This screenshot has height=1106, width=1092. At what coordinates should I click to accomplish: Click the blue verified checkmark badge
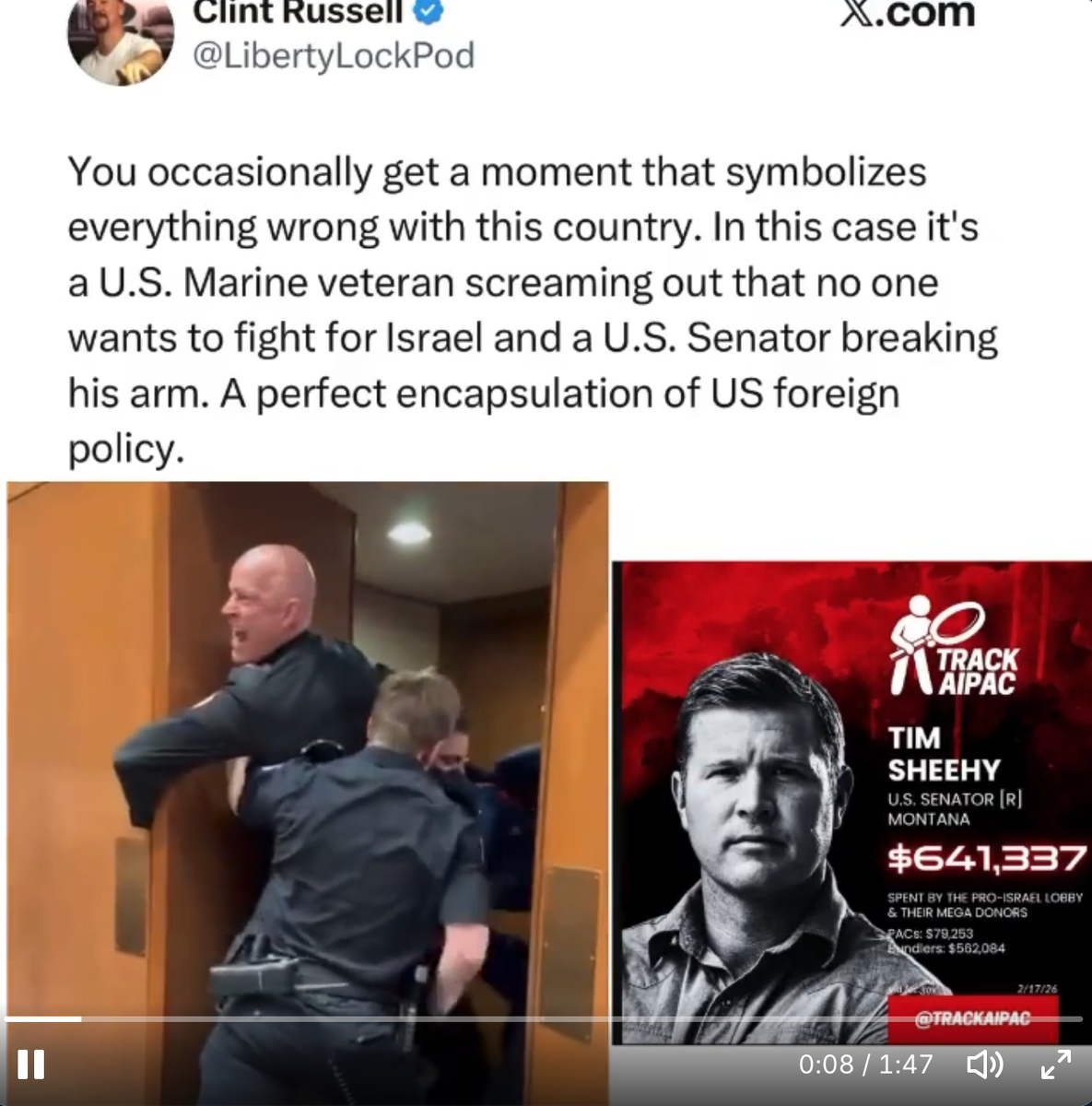(x=429, y=11)
